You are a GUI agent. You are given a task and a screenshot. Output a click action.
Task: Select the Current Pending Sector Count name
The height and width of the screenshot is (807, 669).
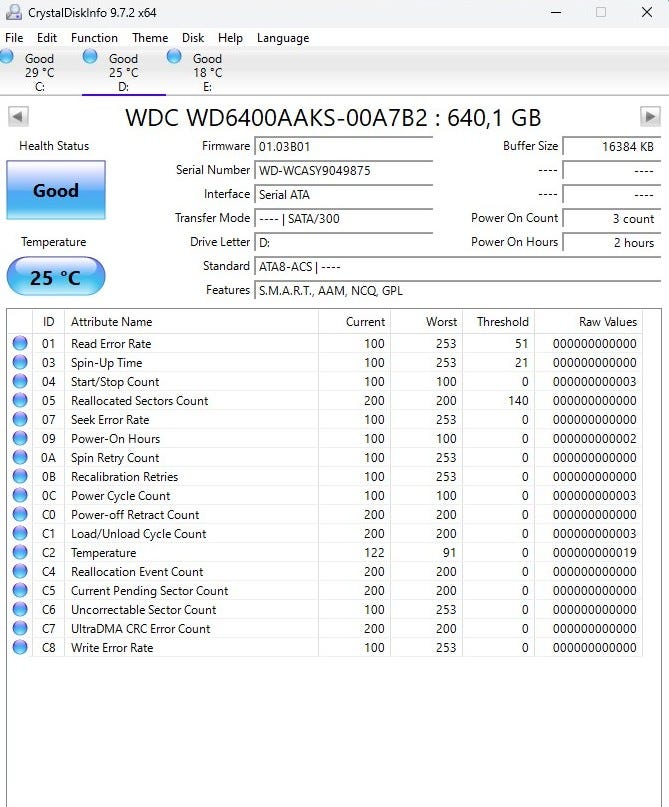149,590
